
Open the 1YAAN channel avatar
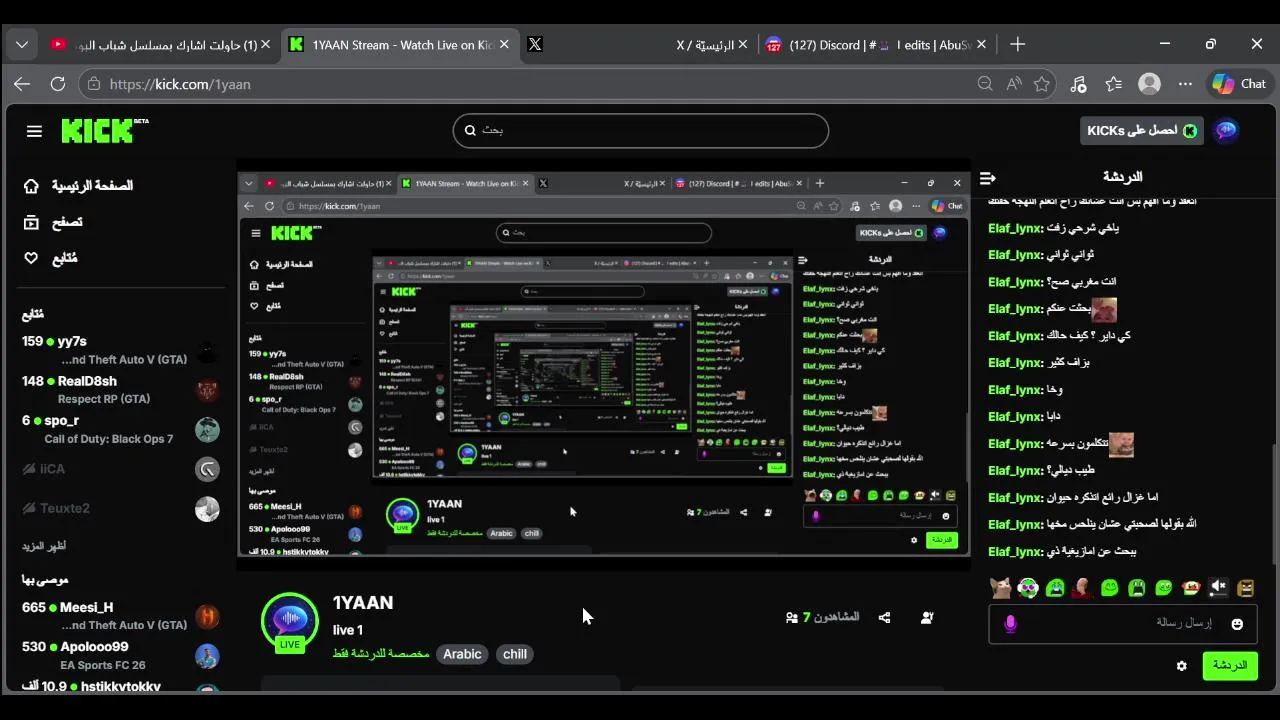290,621
